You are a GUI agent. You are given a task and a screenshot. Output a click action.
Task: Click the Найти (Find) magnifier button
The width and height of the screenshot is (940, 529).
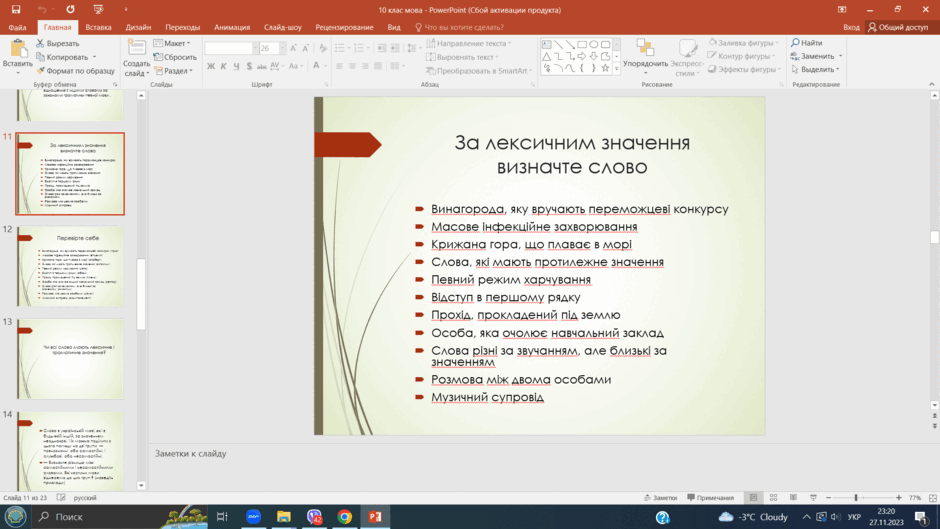pos(807,43)
